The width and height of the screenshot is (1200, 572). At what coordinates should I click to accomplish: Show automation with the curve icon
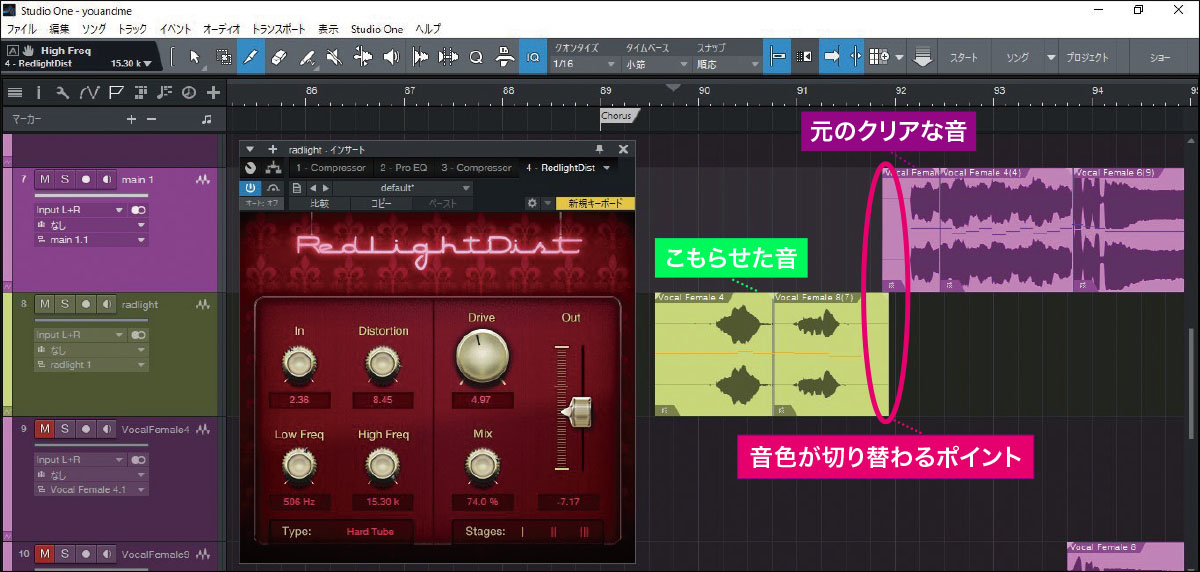coord(89,93)
